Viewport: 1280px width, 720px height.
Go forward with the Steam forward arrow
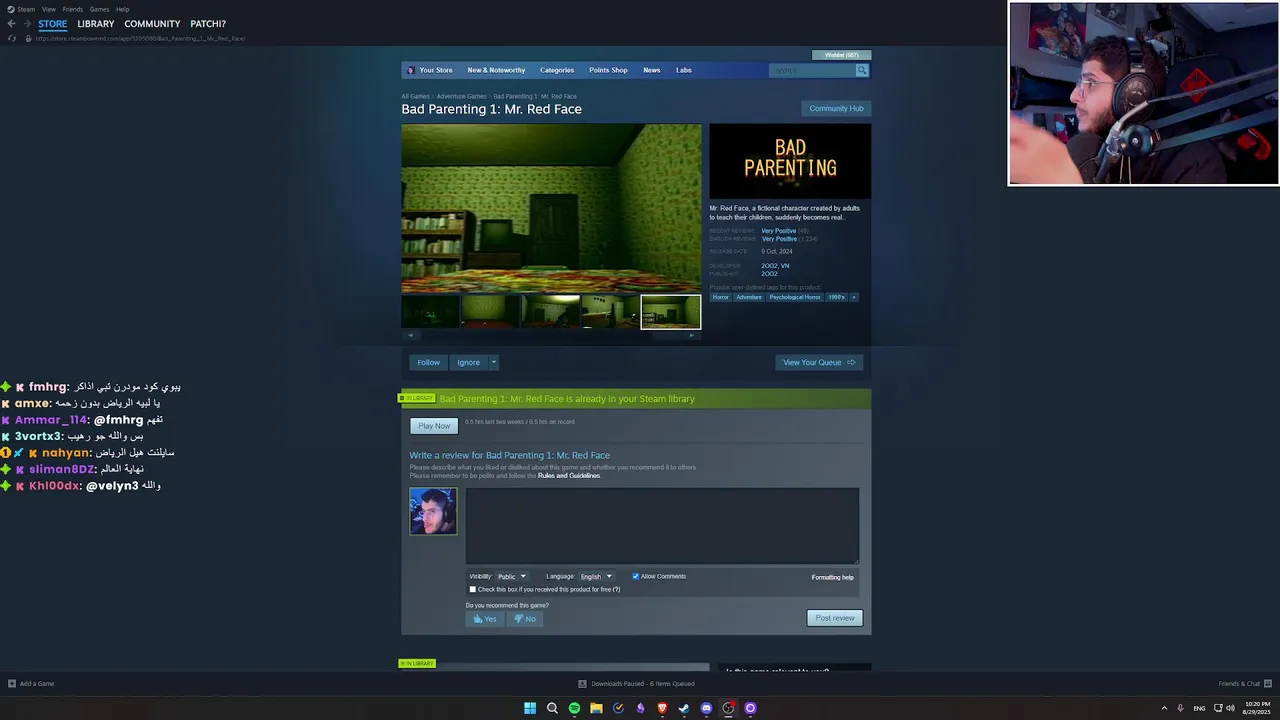(x=26, y=24)
